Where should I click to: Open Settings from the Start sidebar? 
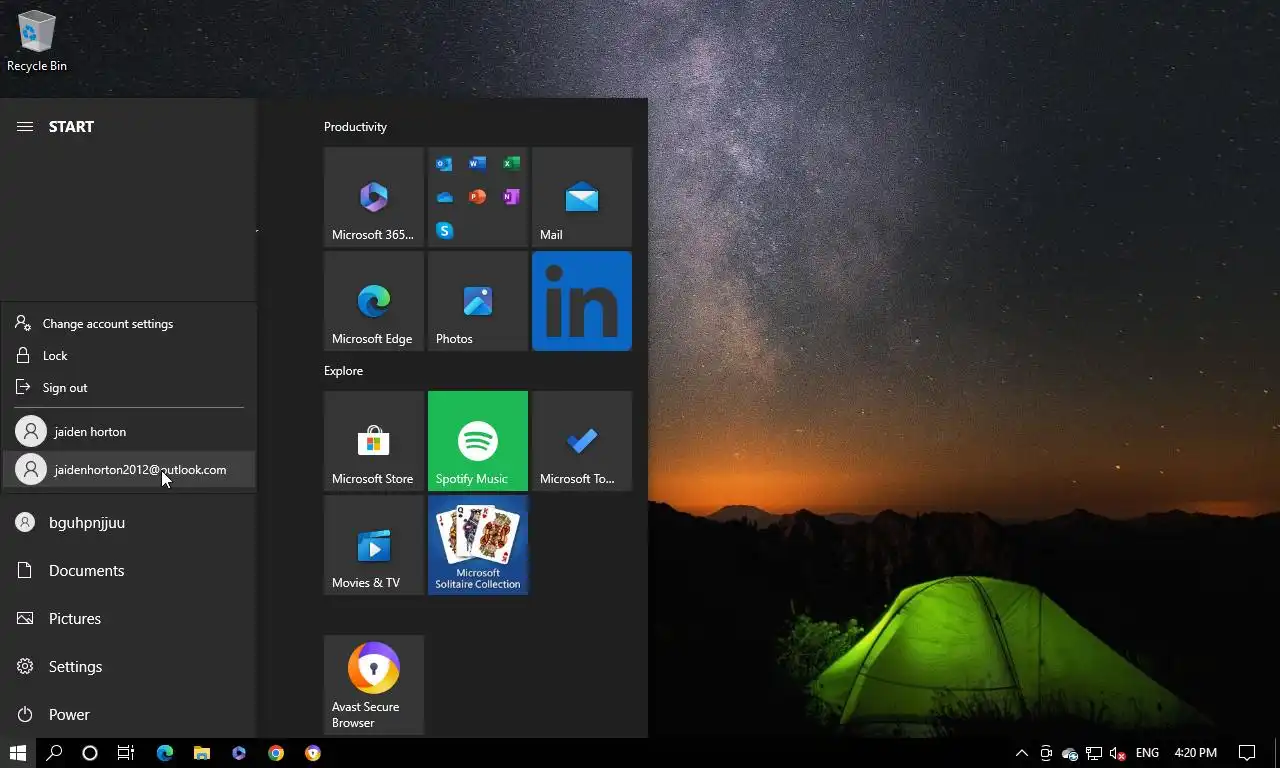128,667
